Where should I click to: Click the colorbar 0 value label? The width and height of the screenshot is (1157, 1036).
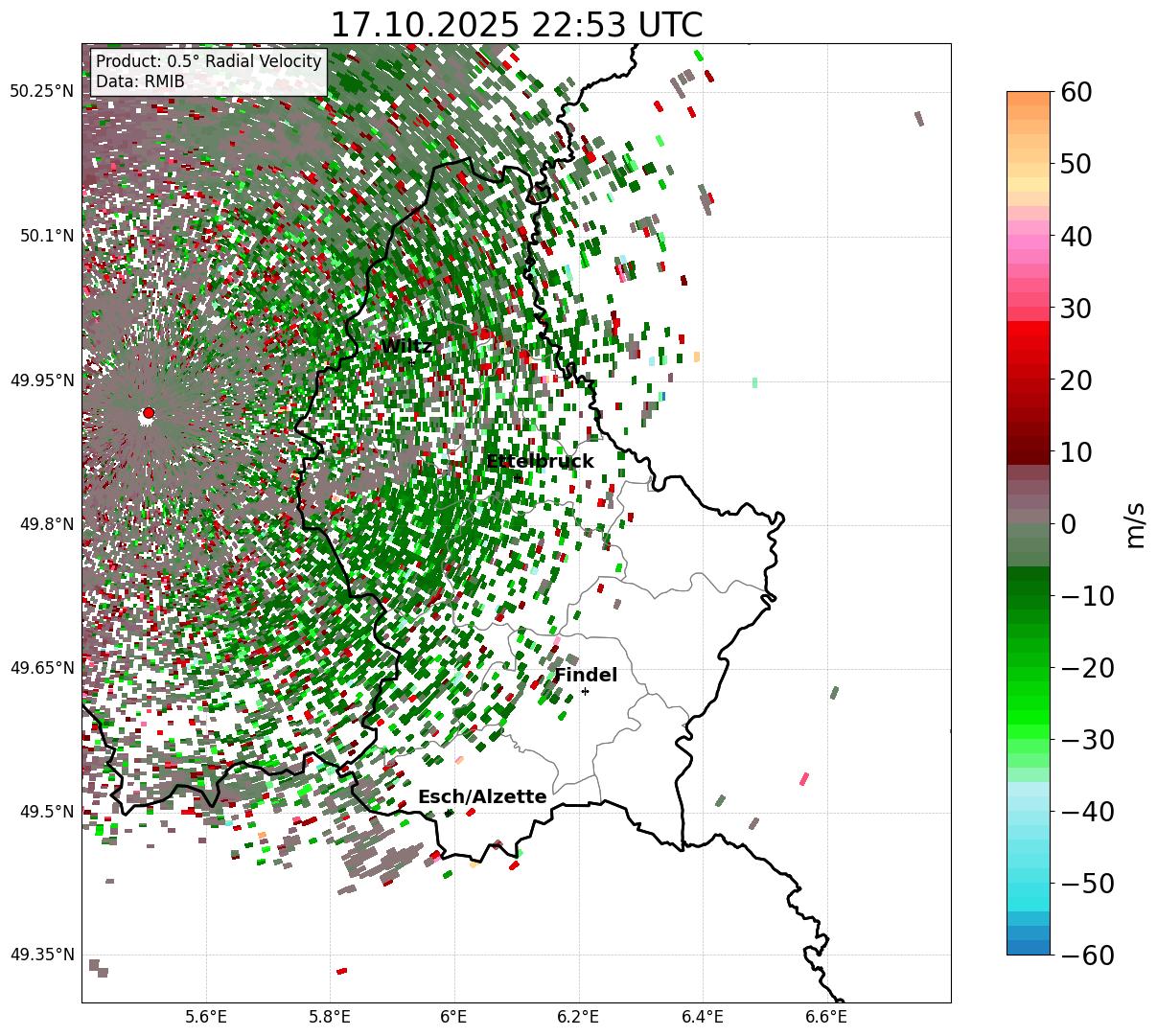(x=1067, y=523)
